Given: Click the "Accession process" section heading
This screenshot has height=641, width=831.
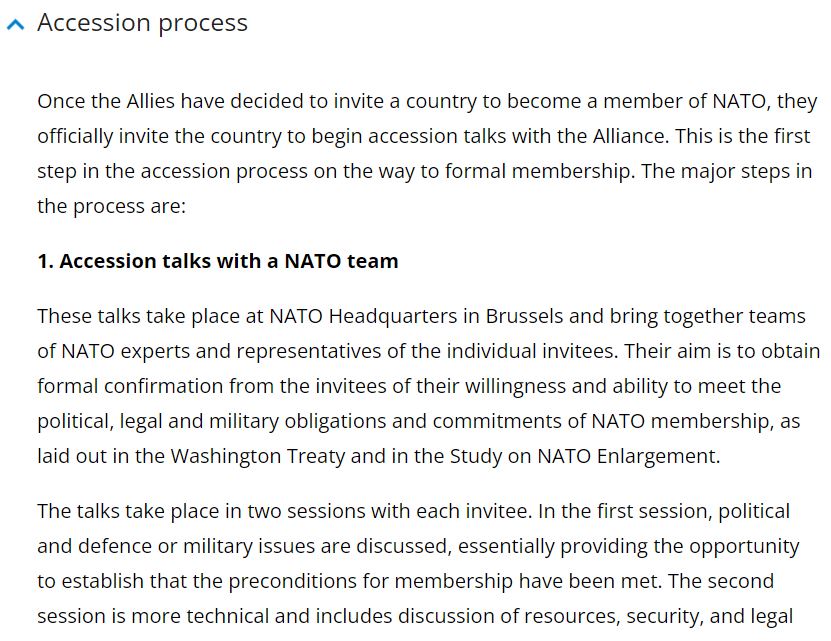Looking at the screenshot, I should tap(142, 23).
